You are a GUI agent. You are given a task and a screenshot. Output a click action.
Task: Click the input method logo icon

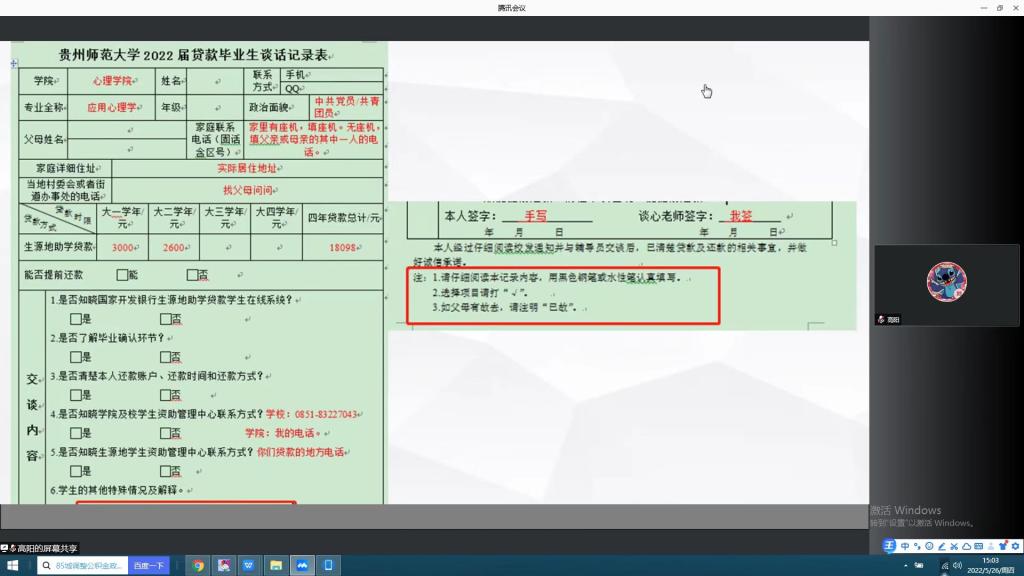click(889, 546)
